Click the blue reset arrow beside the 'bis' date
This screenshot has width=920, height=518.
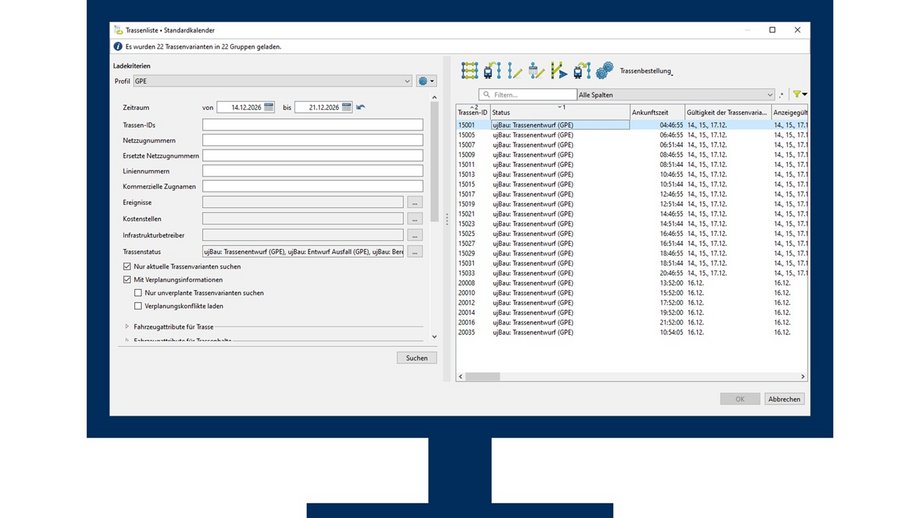point(360,107)
